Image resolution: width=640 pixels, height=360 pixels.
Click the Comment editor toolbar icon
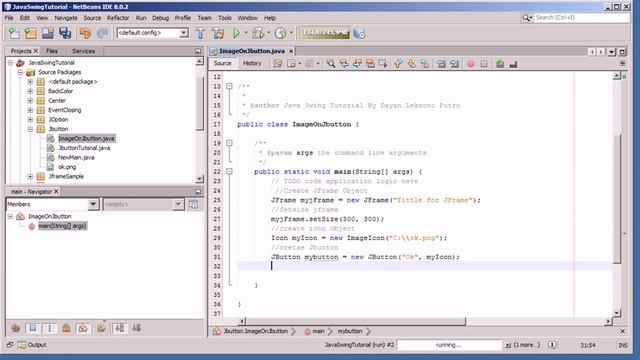point(500,64)
